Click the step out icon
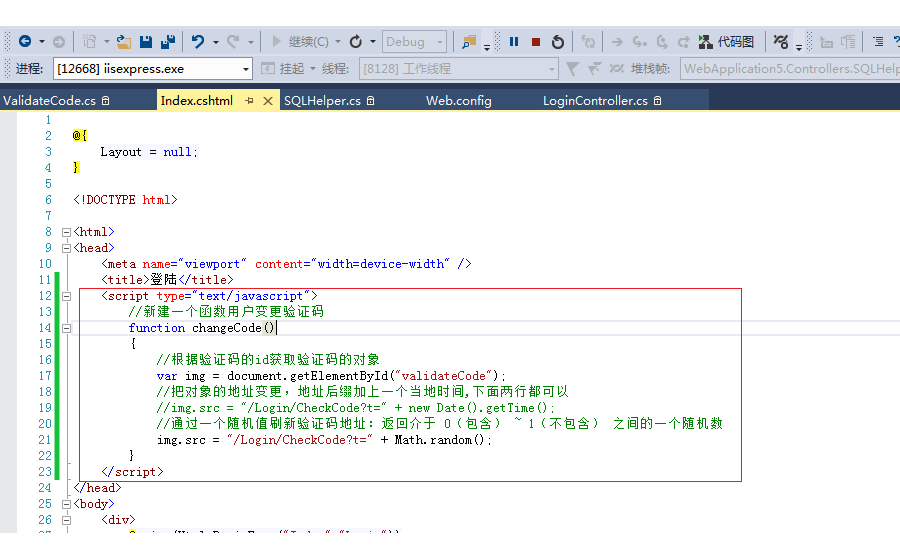 tap(683, 41)
